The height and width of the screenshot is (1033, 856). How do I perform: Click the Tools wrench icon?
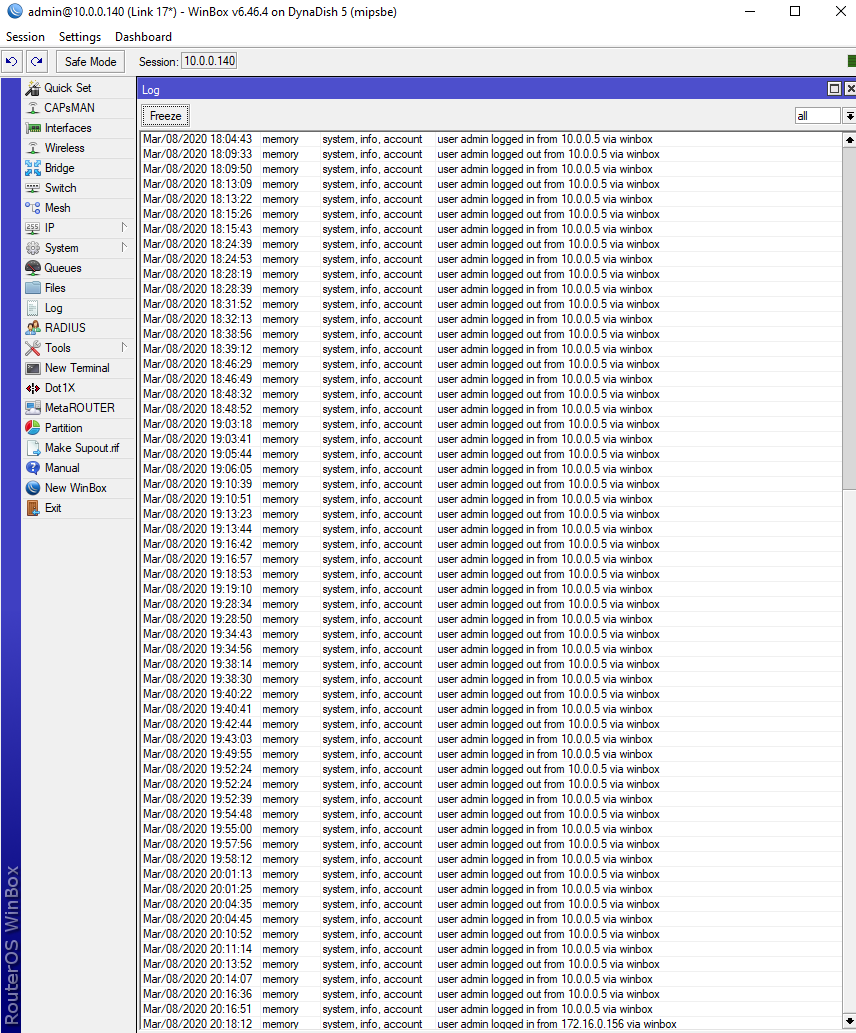pyautogui.click(x=33, y=348)
